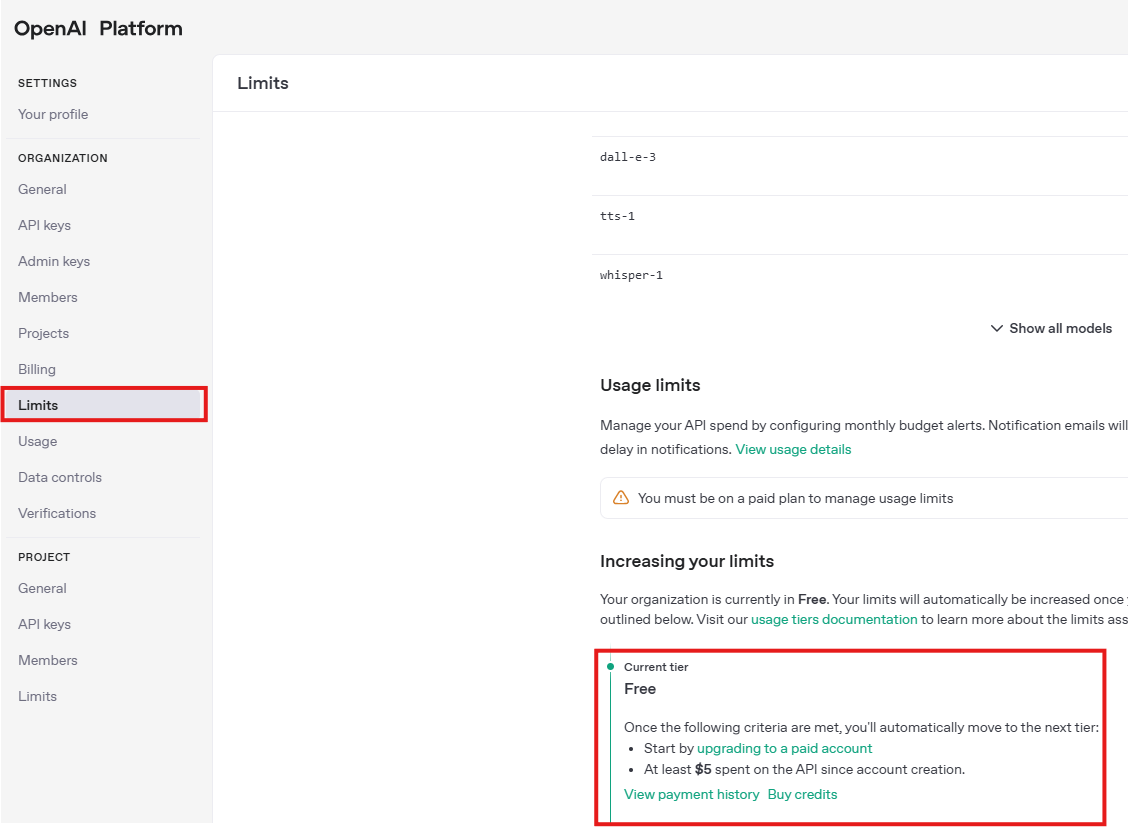1128x827 pixels.
Task: Open the Usage page
Action: tap(37, 441)
